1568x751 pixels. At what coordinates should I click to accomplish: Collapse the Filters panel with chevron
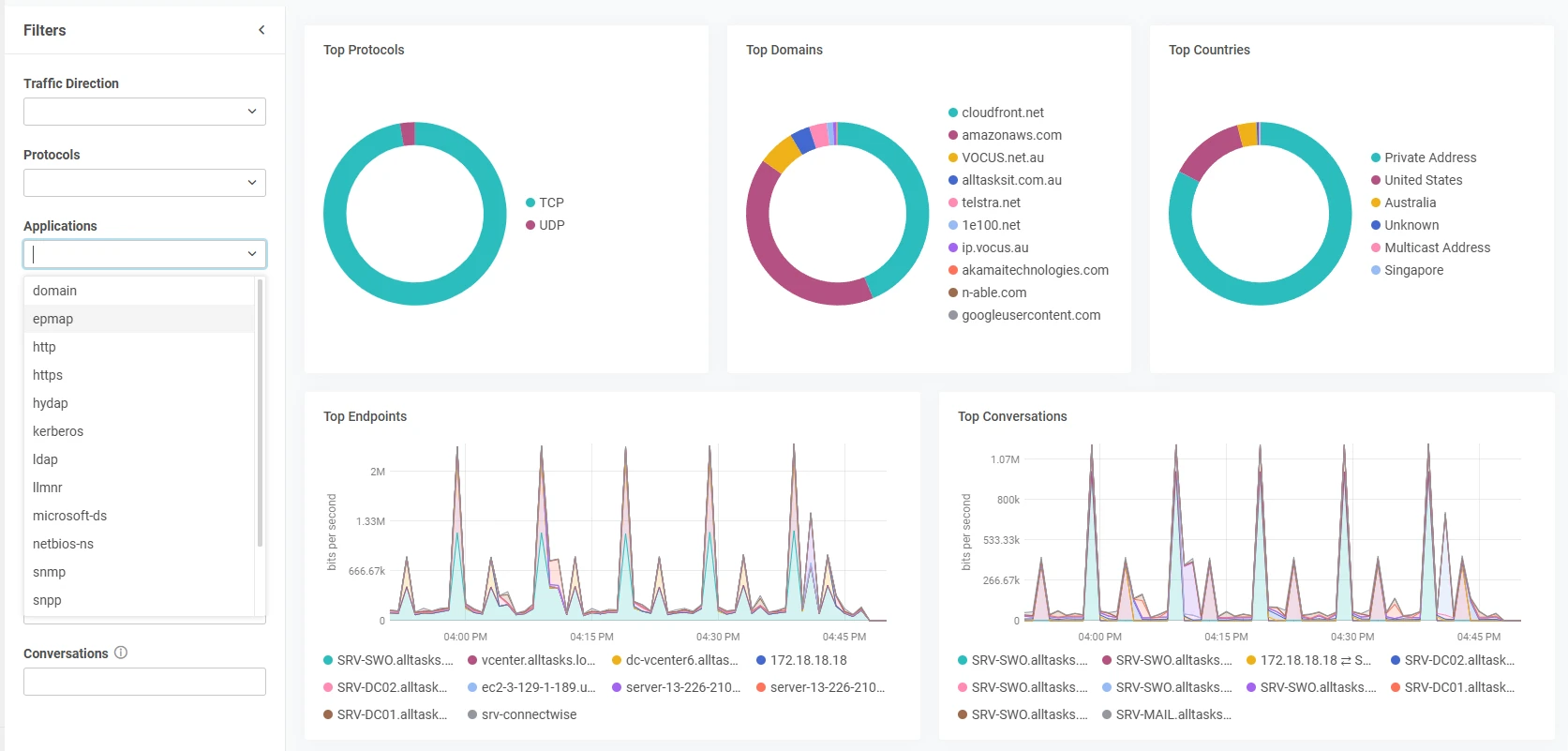pyautogui.click(x=261, y=30)
